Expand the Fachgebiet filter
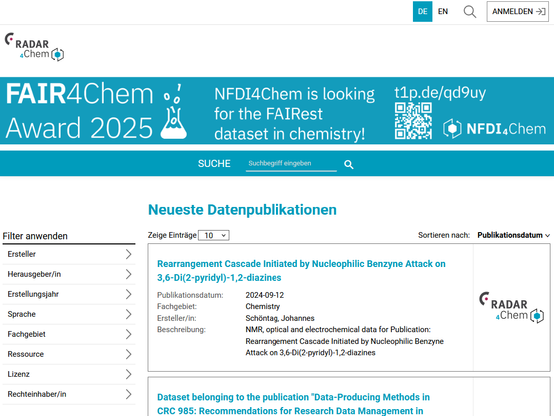 point(69,334)
